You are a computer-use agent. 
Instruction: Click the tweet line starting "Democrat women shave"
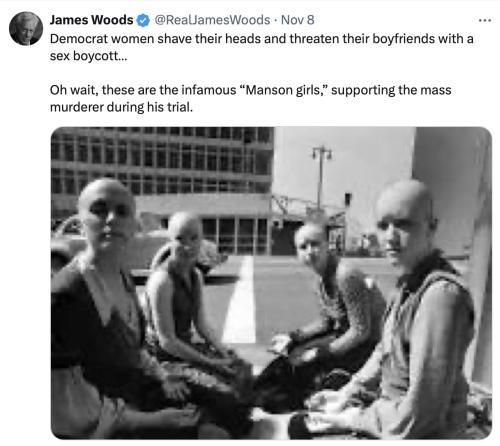(262, 39)
